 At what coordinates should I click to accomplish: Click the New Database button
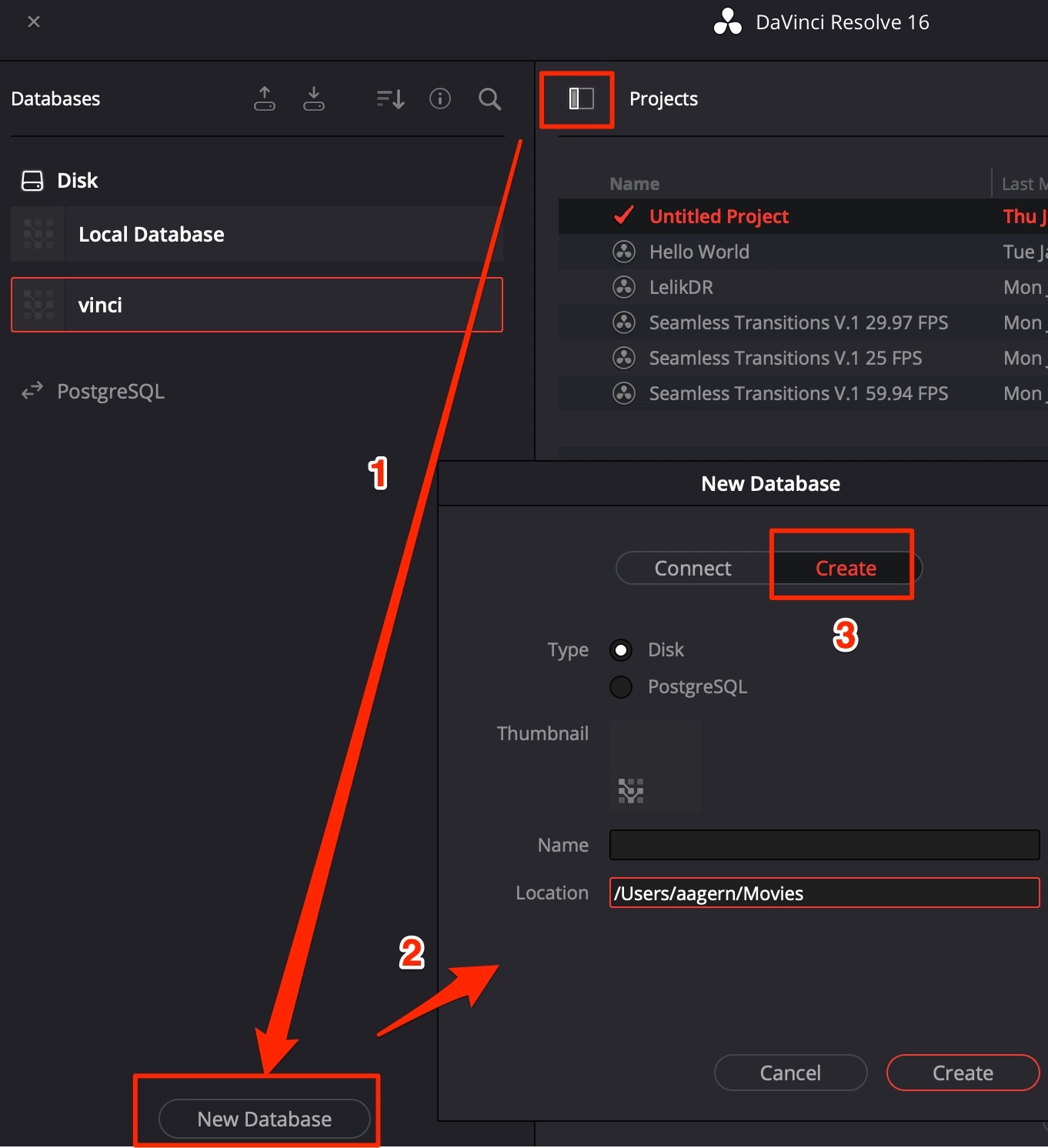(265, 1119)
